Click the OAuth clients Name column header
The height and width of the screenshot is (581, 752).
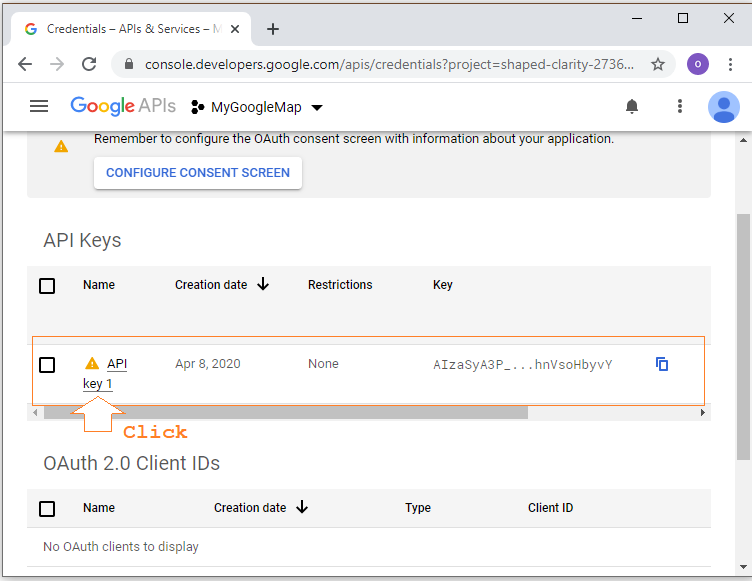(99, 508)
